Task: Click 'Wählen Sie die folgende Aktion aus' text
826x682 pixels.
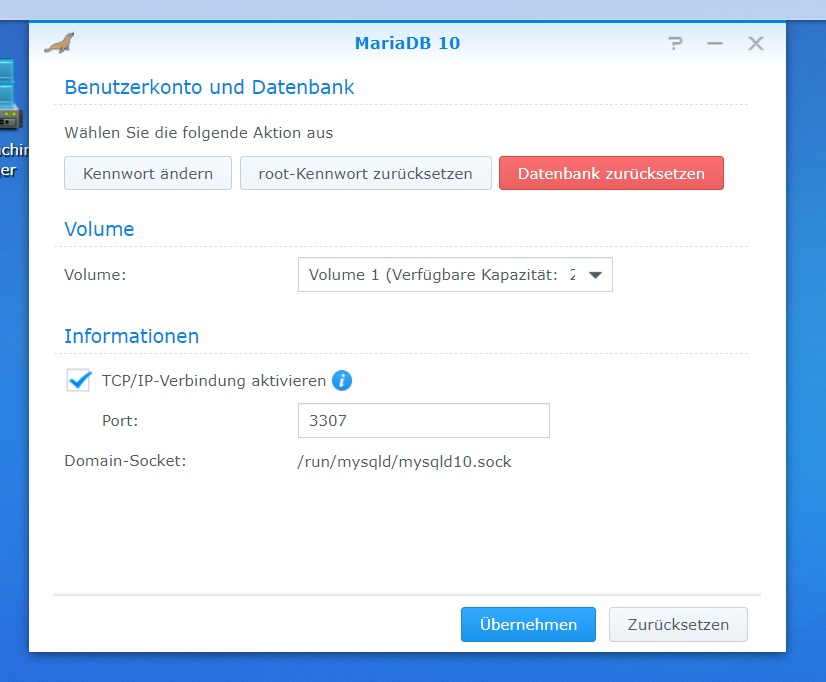Action: [x=199, y=133]
